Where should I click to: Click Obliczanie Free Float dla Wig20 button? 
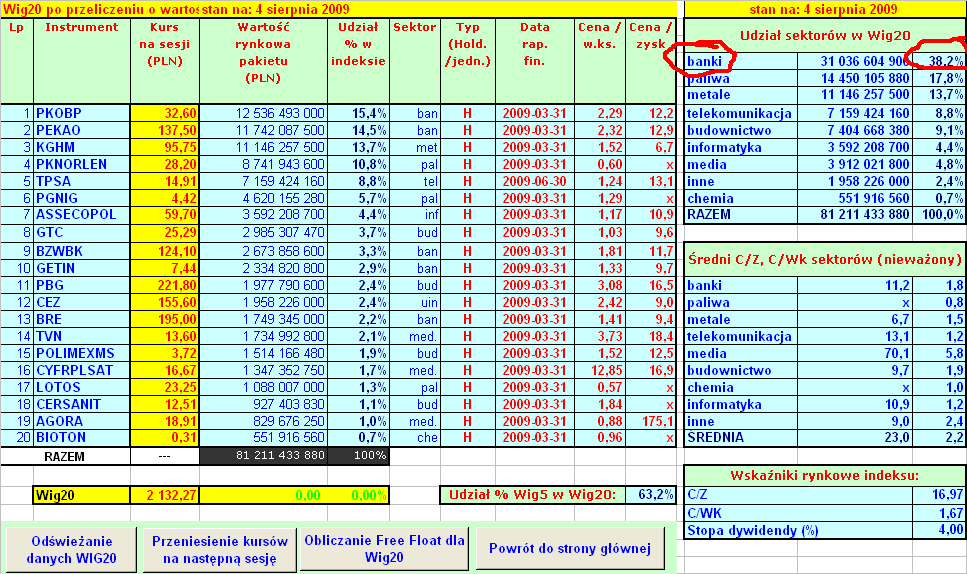[384, 548]
